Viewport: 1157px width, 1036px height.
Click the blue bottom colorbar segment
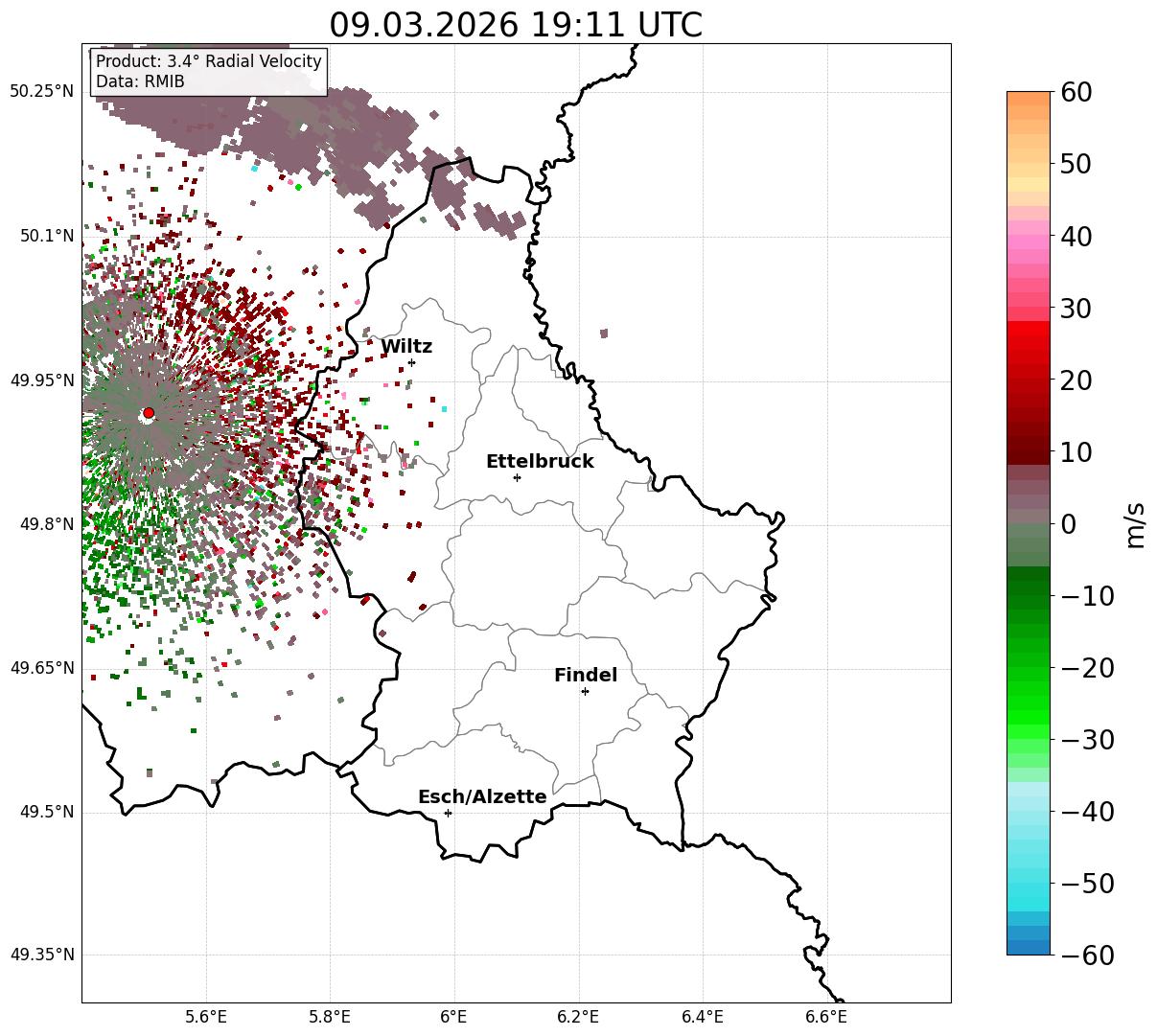tap(1029, 947)
